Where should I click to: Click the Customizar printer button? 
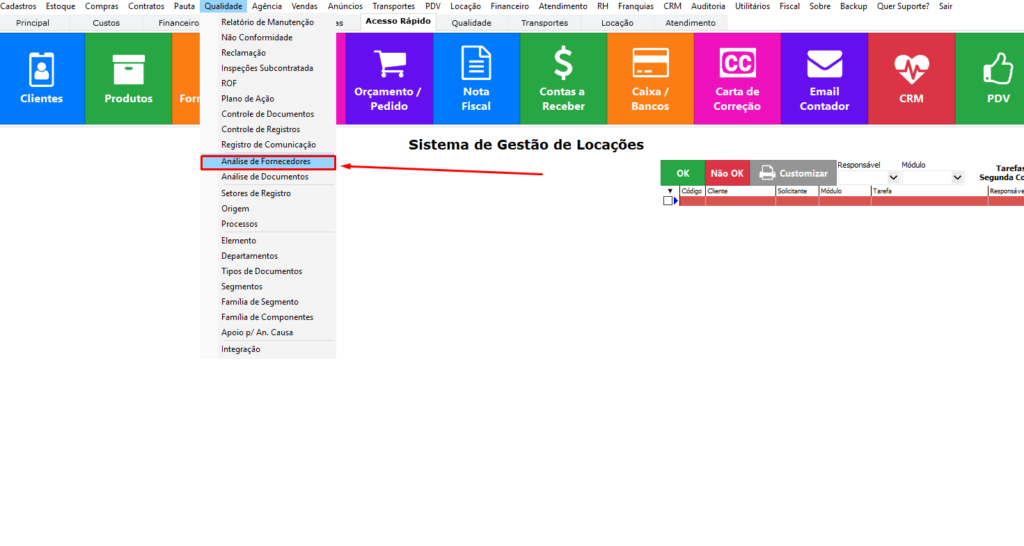click(x=792, y=173)
